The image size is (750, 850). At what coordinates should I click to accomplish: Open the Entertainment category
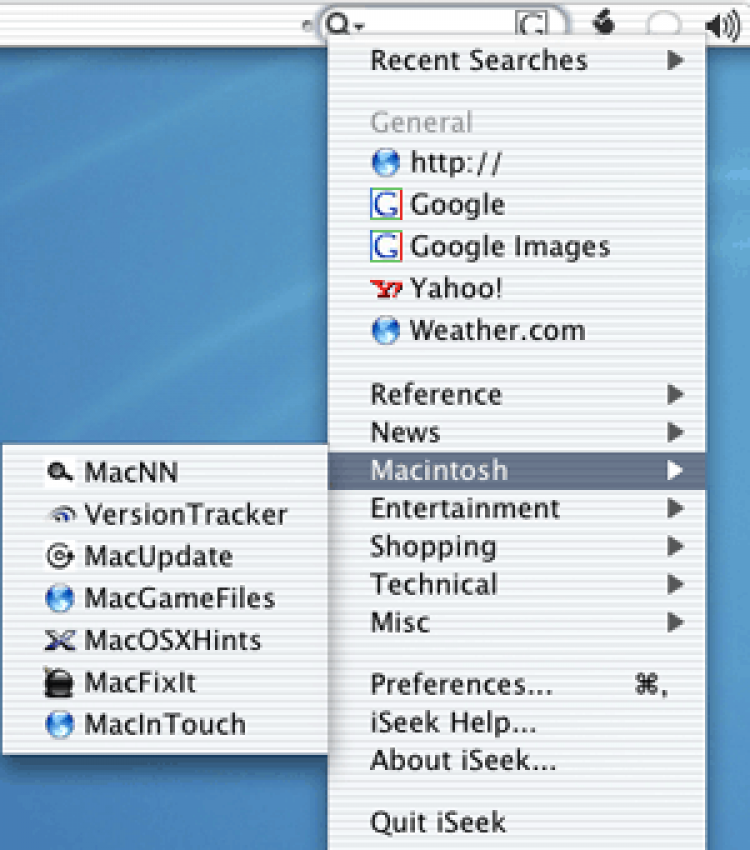[517, 508]
